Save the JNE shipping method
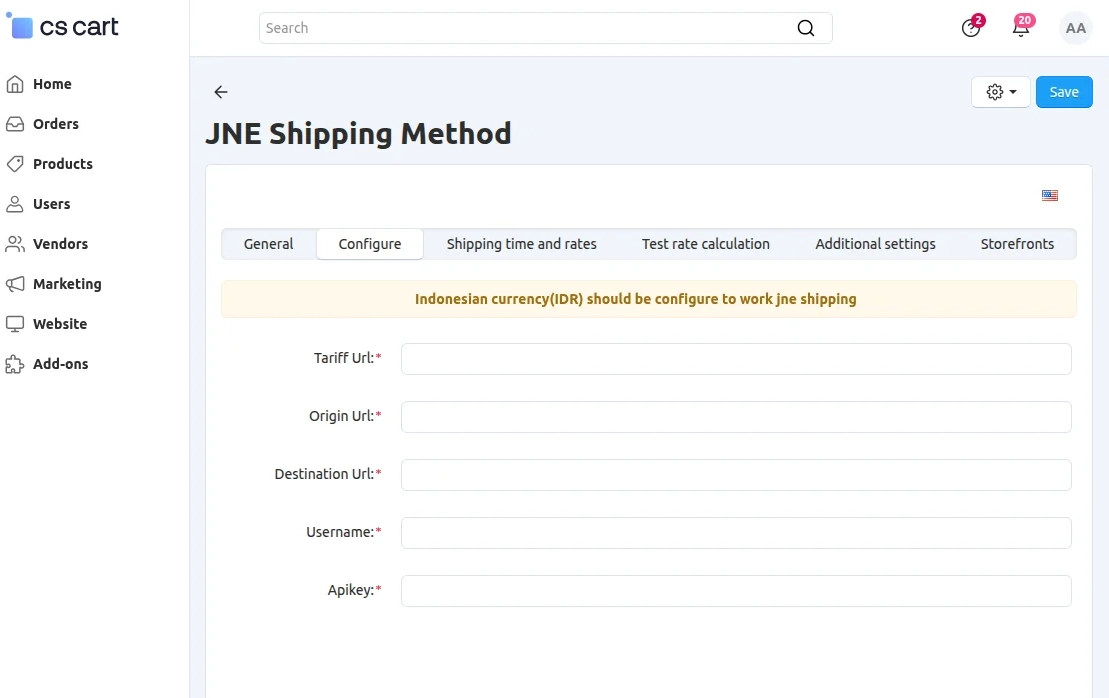Screen dimensions: 1109x698 tap(1064, 92)
